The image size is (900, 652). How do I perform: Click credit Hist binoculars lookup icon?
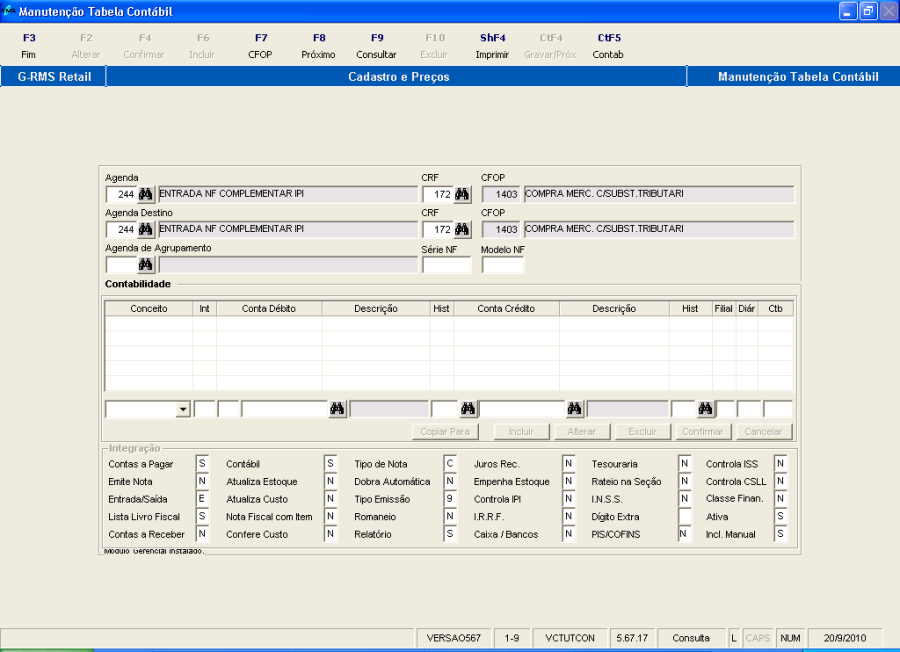point(705,409)
